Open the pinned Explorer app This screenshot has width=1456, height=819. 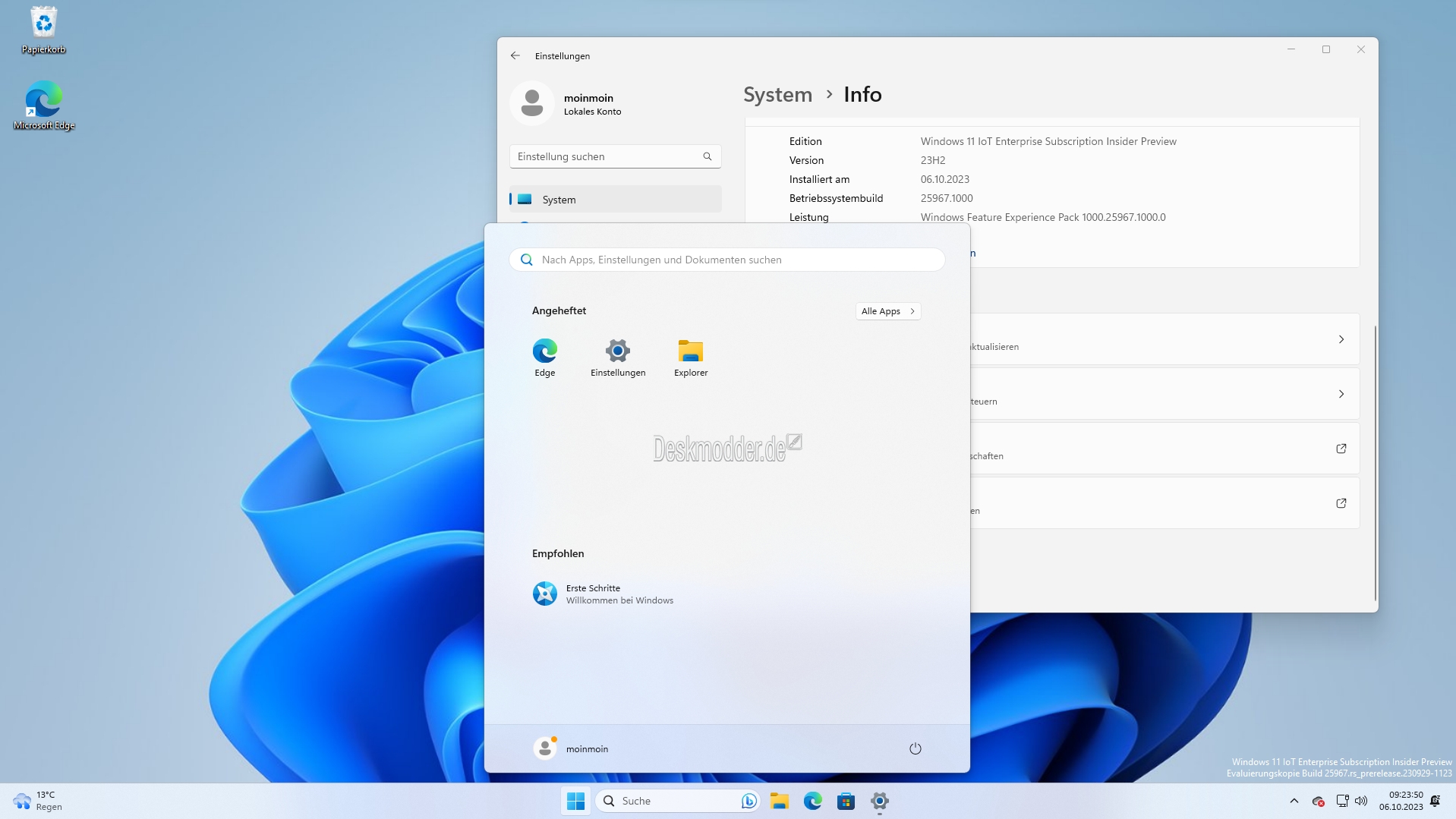[x=691, y=358]
